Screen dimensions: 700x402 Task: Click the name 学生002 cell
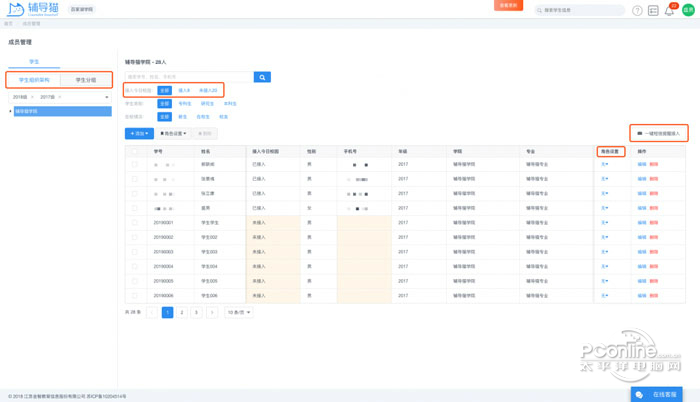pos(209,237)
